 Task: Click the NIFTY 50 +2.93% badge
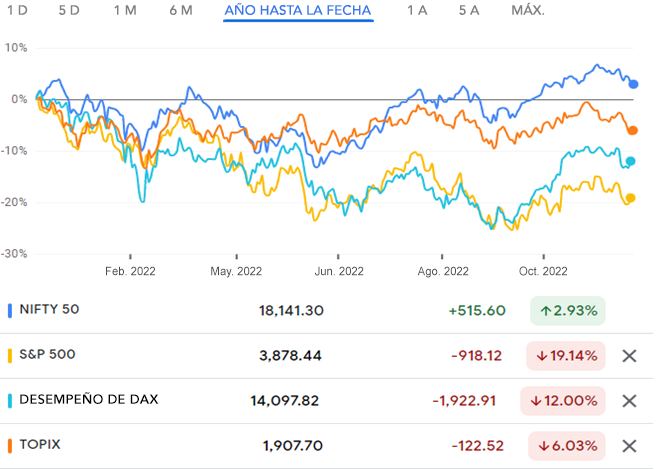(x=567, y=311)
